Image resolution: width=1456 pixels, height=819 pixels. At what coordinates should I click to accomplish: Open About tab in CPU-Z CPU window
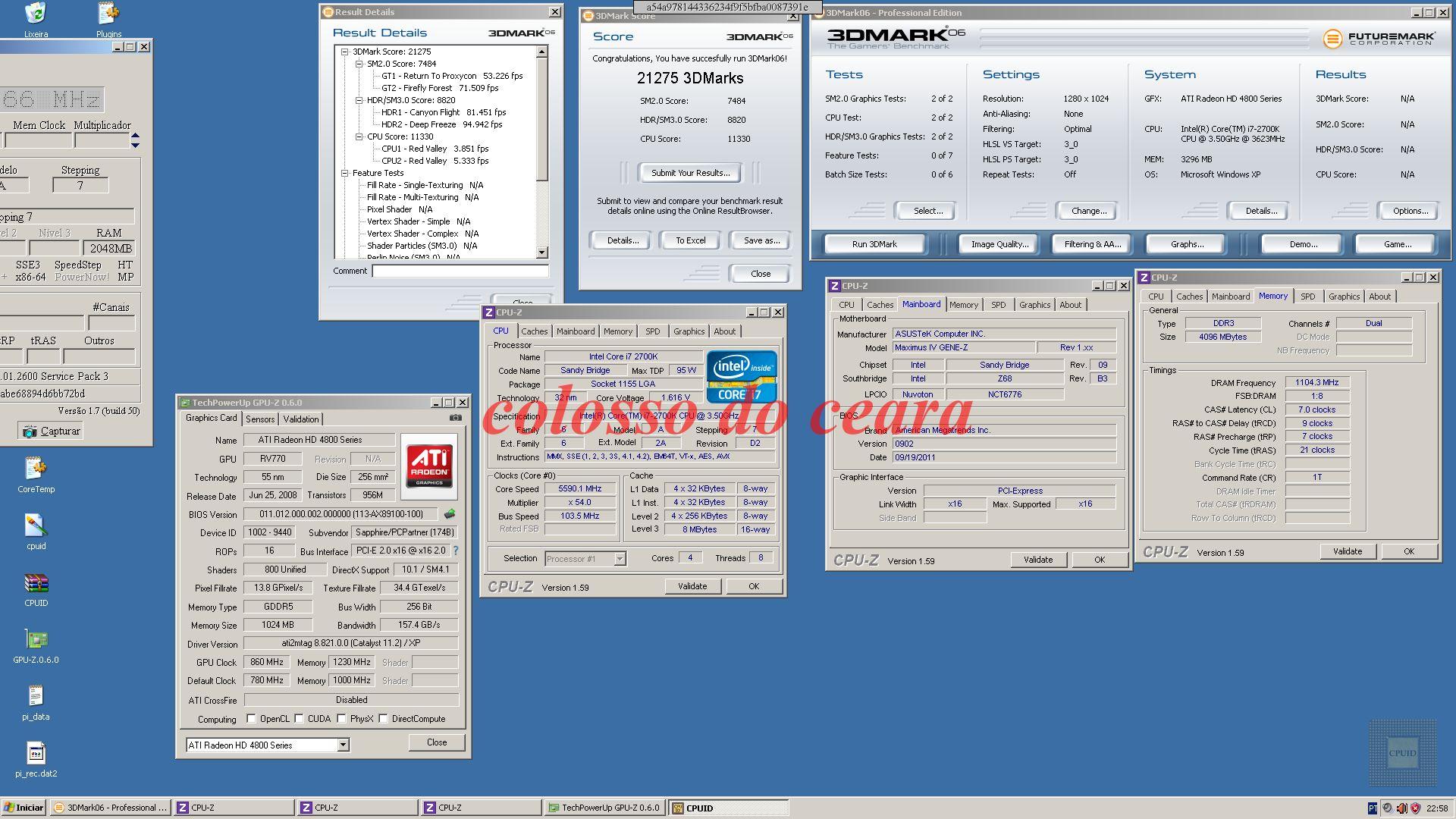tap(724, 331)
